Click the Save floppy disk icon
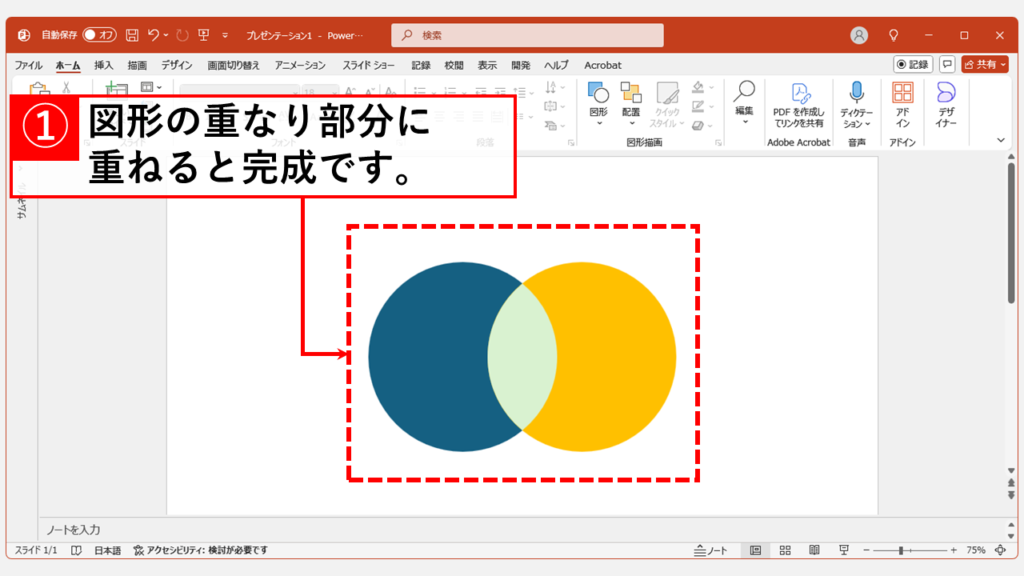The height and width of the screenshot is (576, 1024). [132, 35]
